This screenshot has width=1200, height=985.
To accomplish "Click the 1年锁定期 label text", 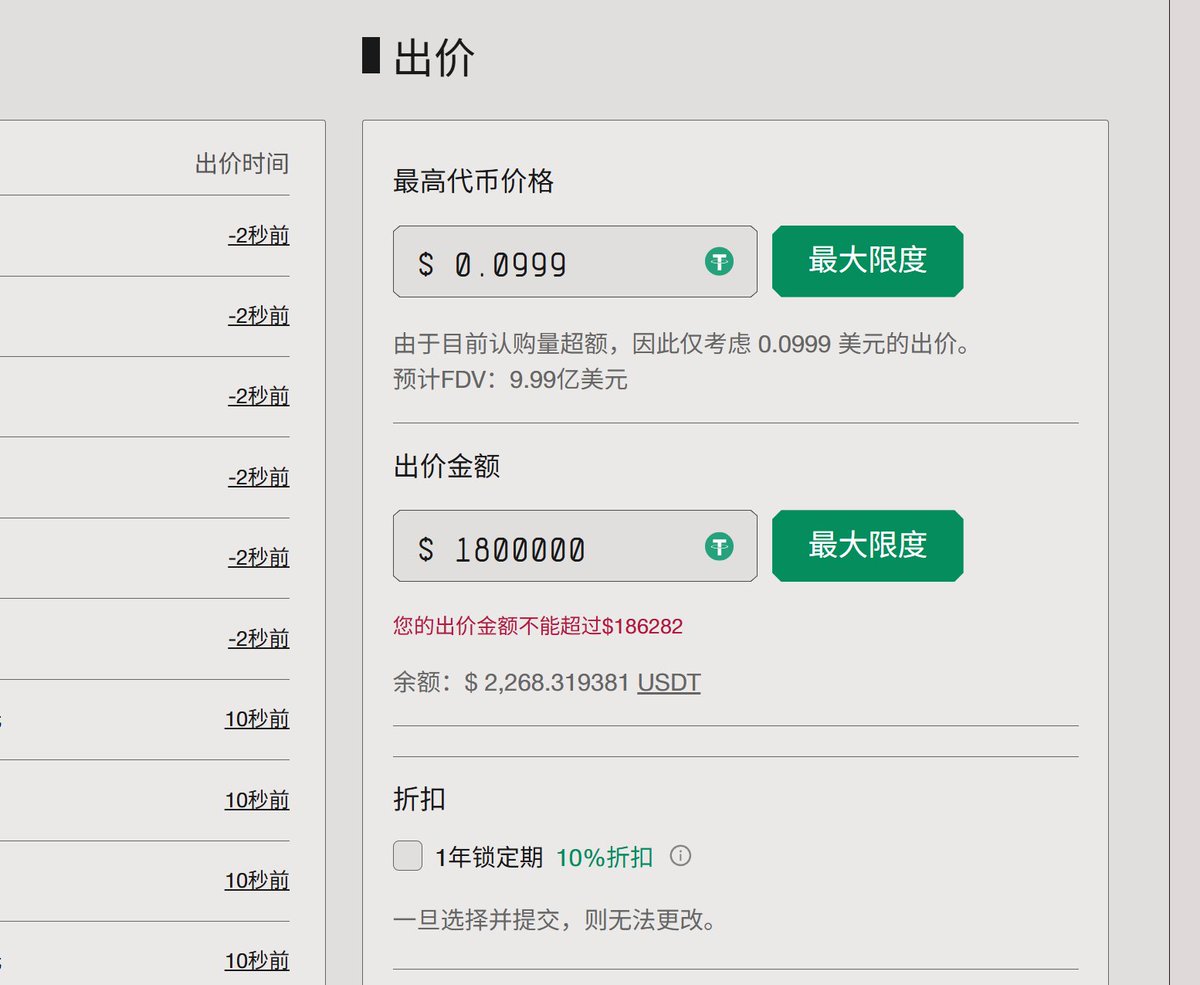I will [x=489, y=857].
